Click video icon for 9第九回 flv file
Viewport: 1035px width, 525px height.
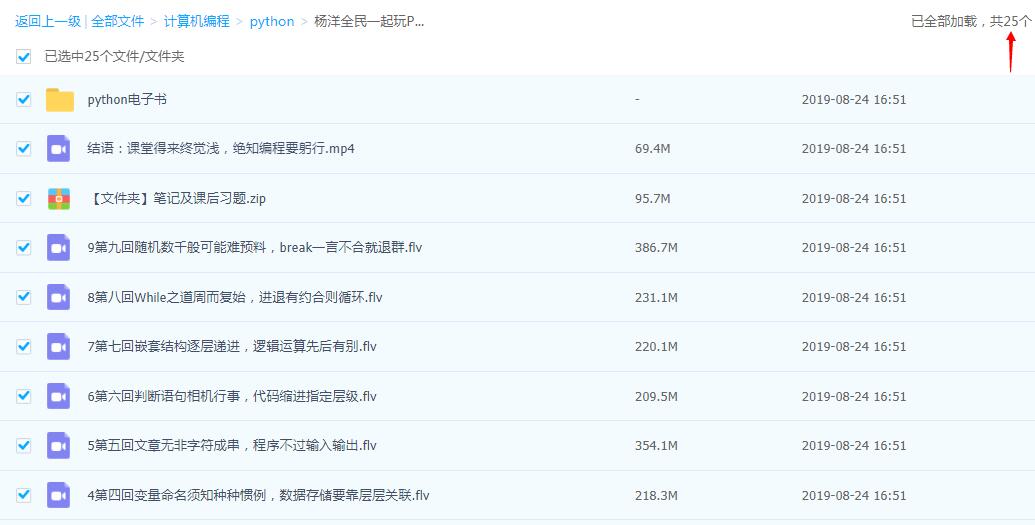59,248
